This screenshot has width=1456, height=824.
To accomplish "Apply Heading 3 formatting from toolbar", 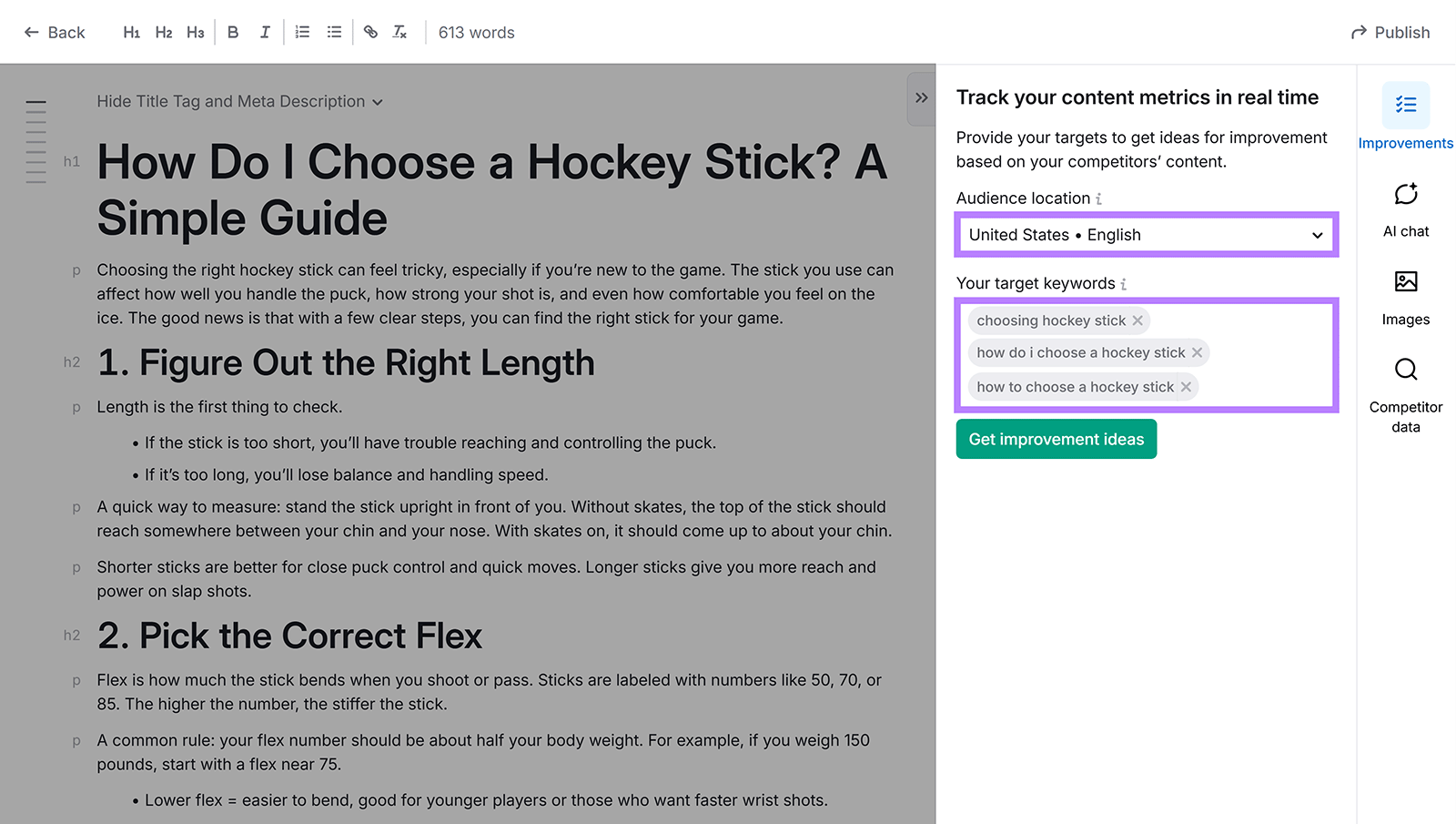I will pyautogui.click(x=195, y=31).
